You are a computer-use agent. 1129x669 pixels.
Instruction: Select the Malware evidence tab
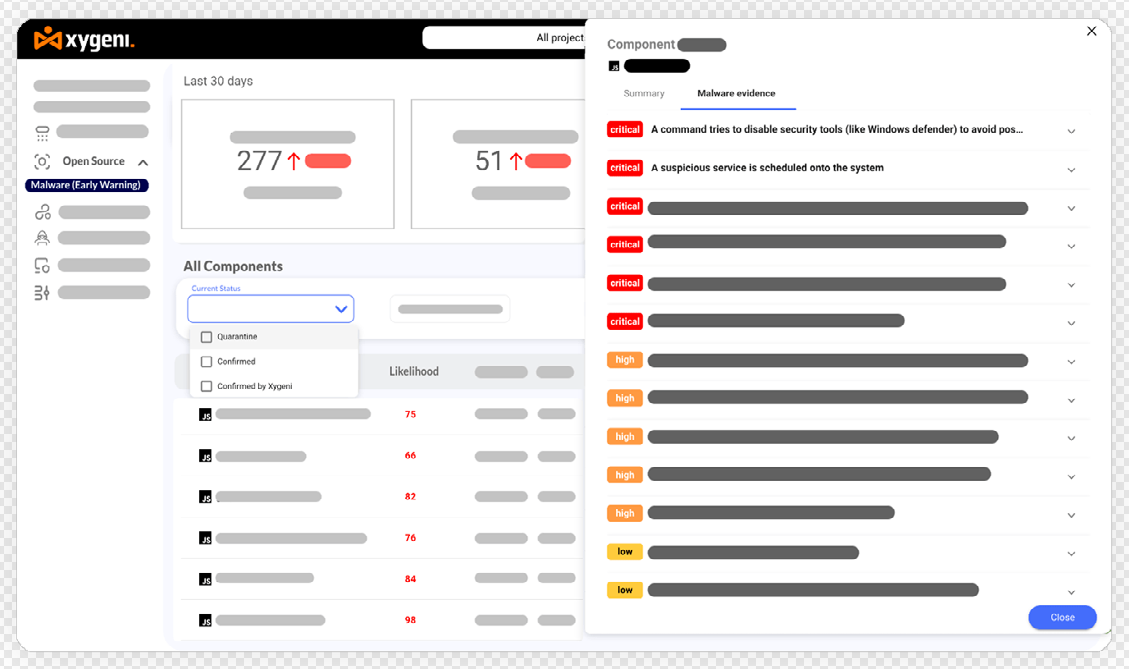[x=736, y=93]
